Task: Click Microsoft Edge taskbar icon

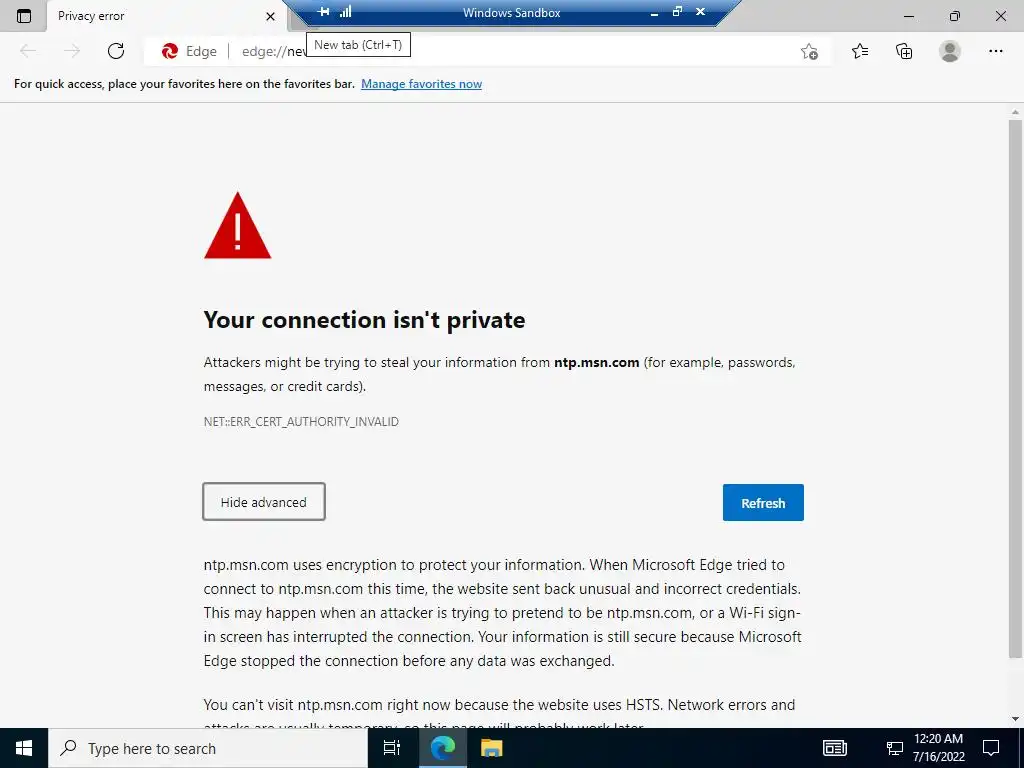Action: [x=442, y=748]
